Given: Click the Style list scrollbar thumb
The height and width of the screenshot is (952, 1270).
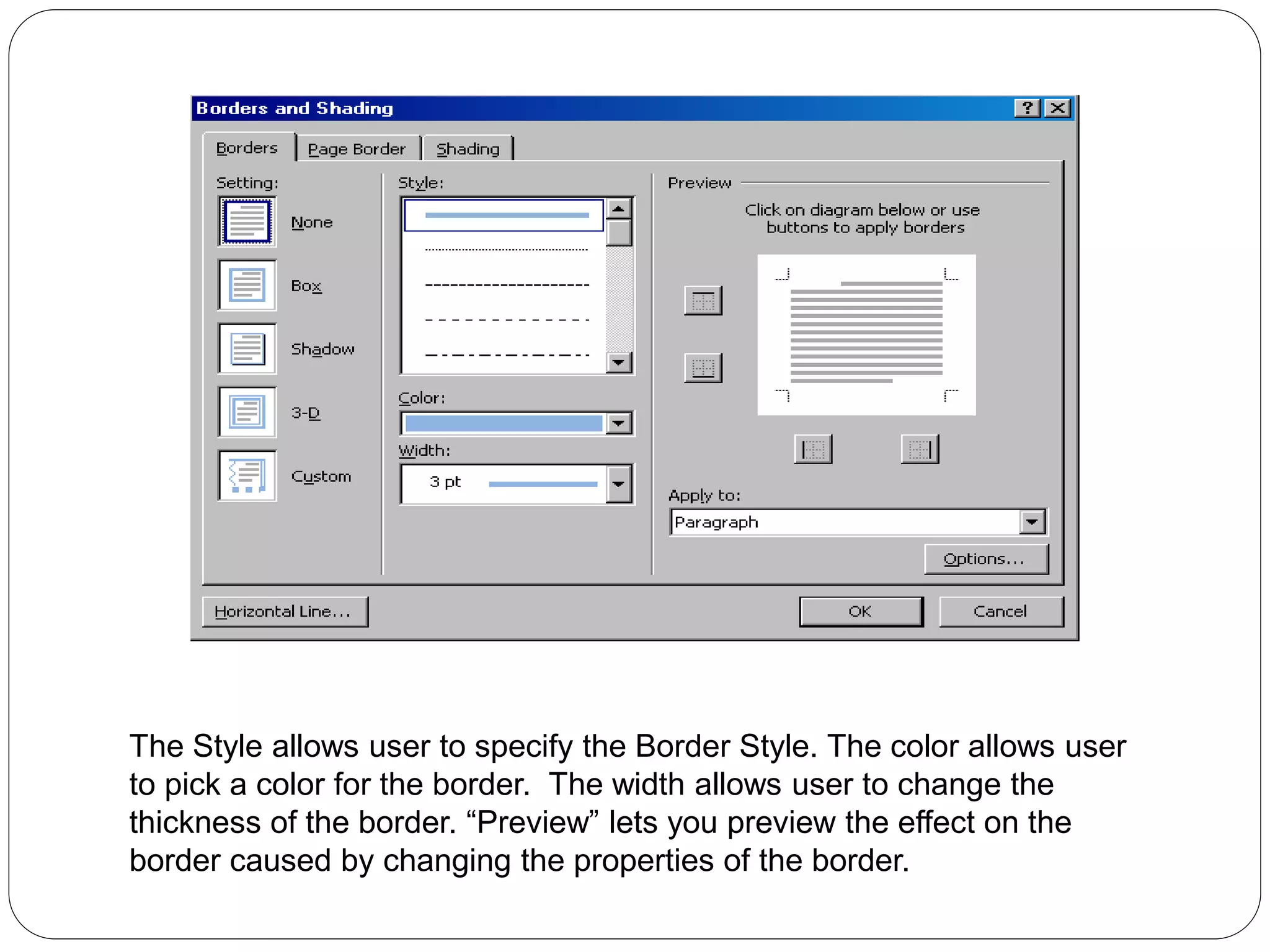Looking at the screenshot, I should pos(618,233).
